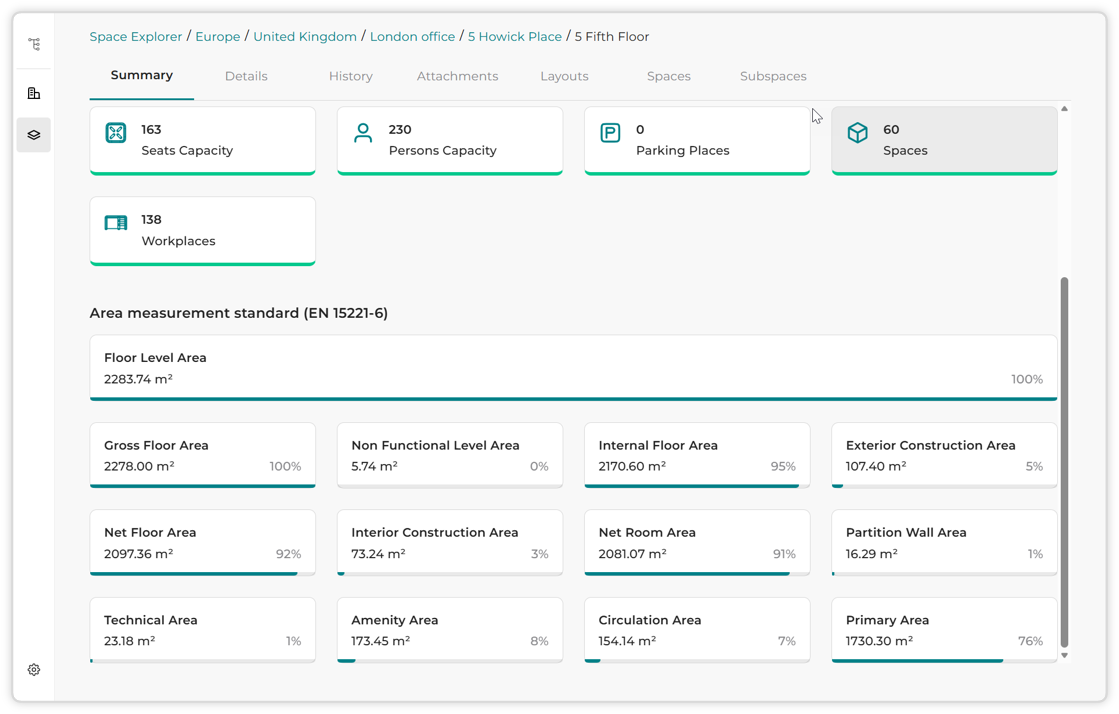The height and width of the screenshot is (714, 1119).
Task: Open the History tab
Action: (x=350, y=76)
